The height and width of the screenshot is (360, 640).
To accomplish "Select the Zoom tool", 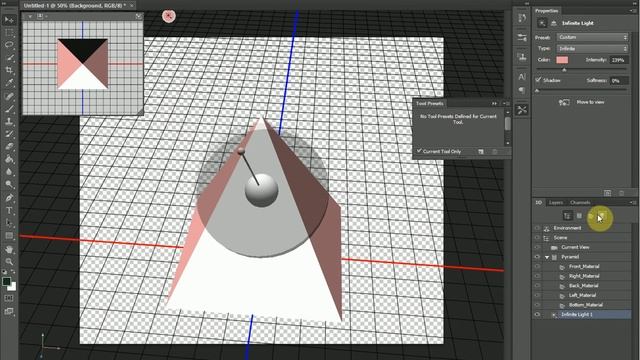I will 9,262.
